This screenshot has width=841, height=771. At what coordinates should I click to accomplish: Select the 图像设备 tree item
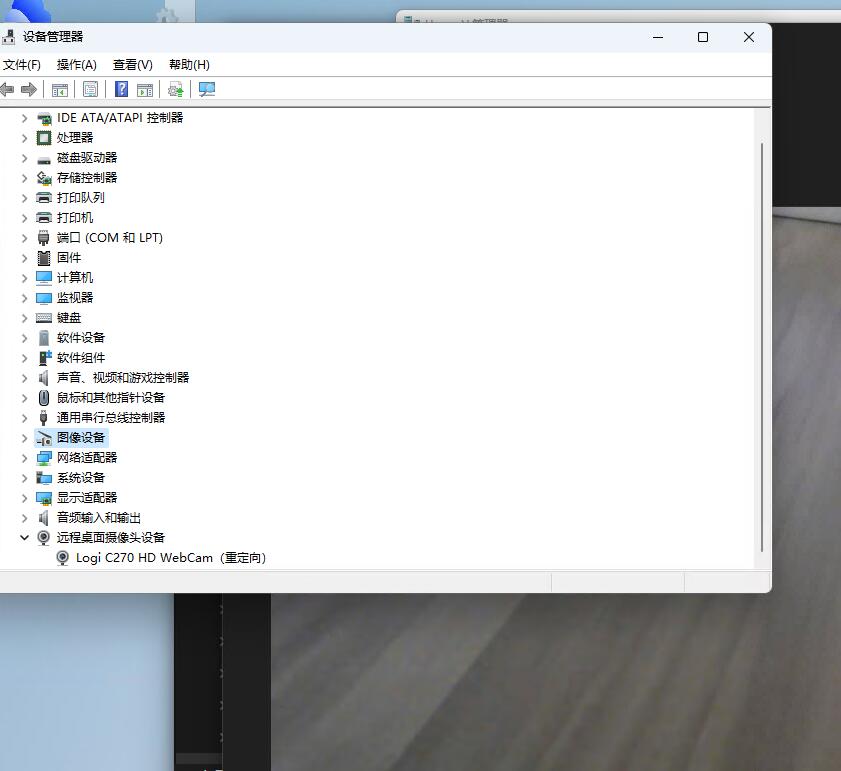tap(80, 438)
